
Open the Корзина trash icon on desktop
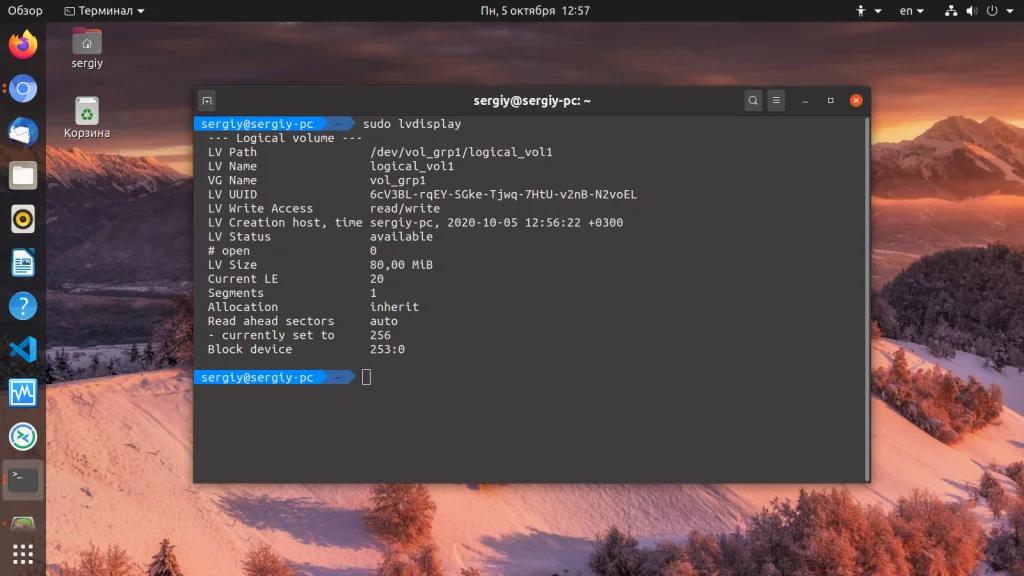point(87,118)
